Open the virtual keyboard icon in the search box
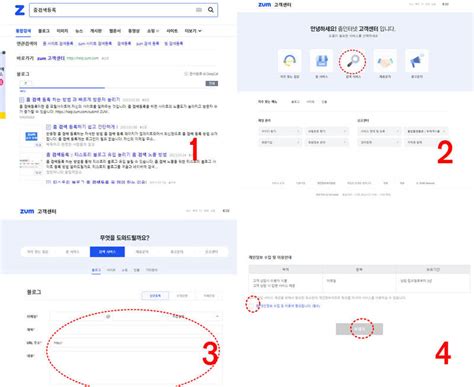This screenshot has width=474, height=387. coord(199,10)
